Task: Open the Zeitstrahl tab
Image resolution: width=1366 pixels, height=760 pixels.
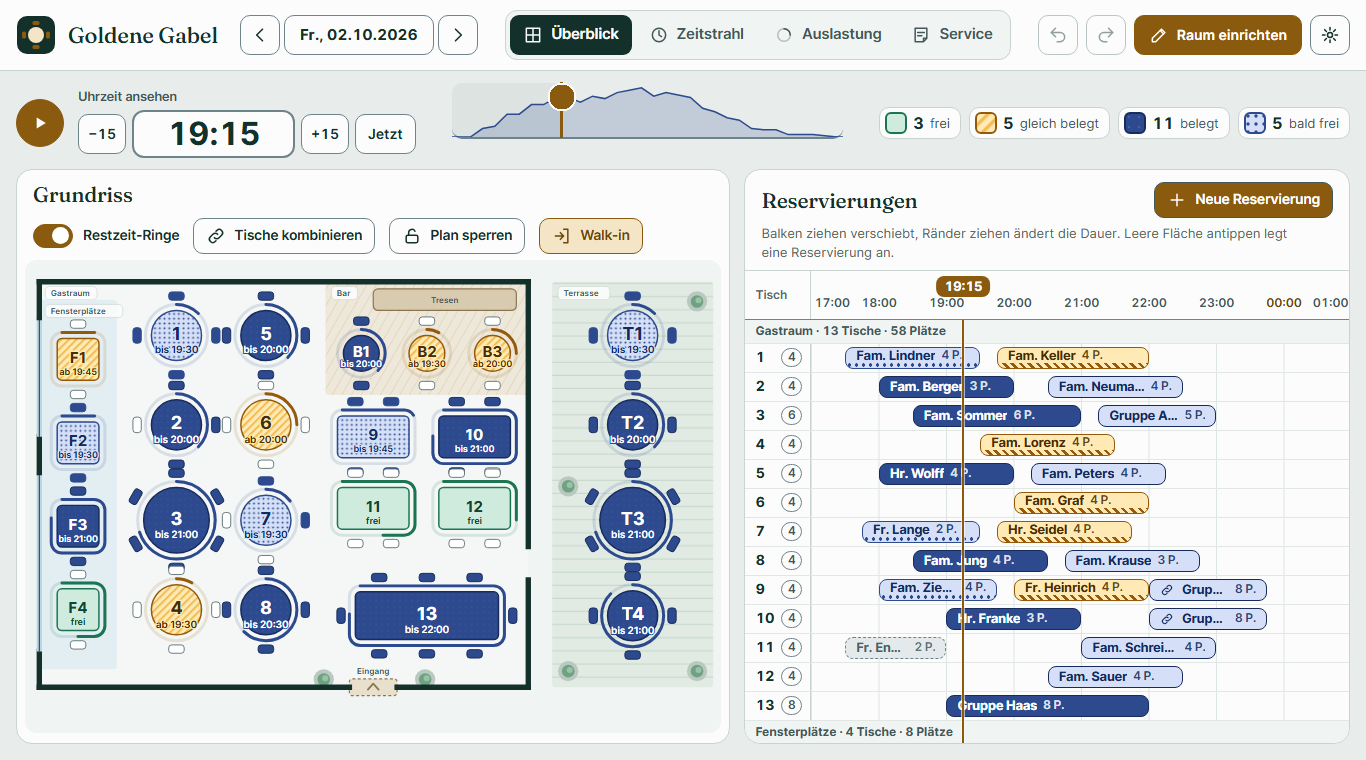Action: click(697, 35)
